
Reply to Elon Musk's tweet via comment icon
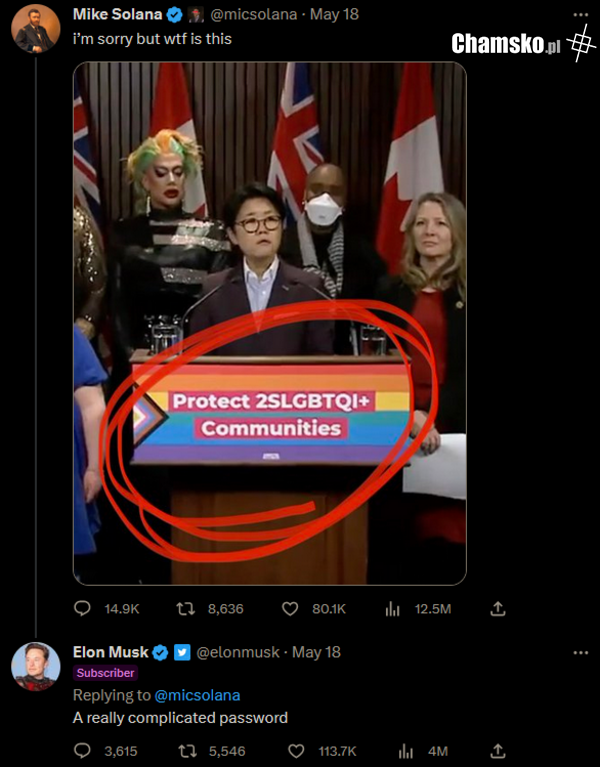coord(82,751)
